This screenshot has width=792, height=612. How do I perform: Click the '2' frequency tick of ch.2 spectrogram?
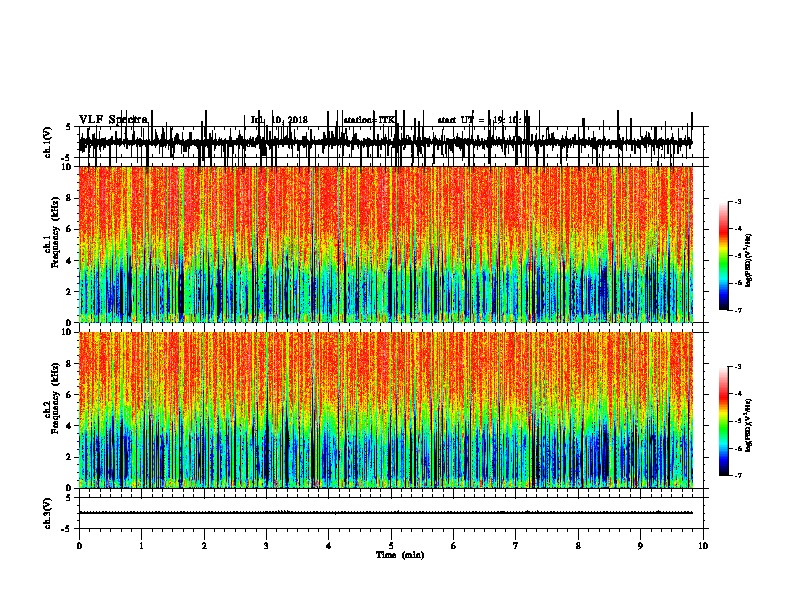pyautogui.click(x=70, y=457)
